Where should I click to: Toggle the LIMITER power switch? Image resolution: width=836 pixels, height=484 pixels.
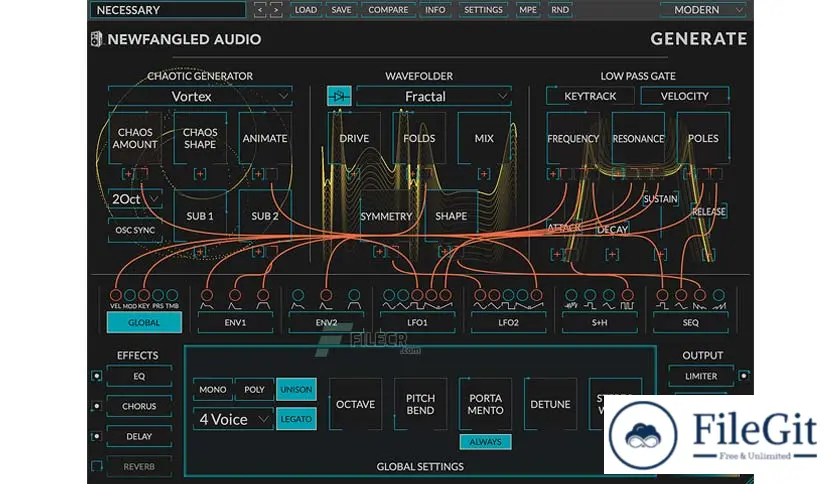tap(743, 376)
